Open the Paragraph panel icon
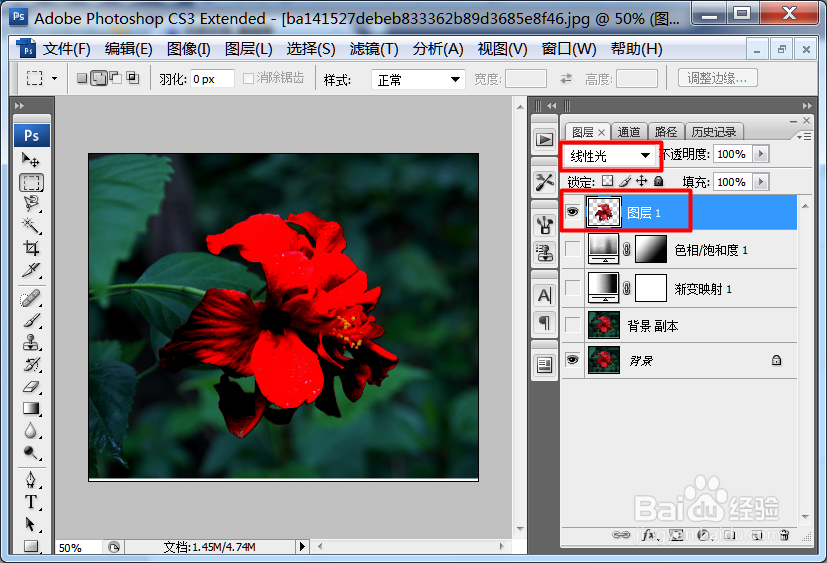 click(544, 321)
